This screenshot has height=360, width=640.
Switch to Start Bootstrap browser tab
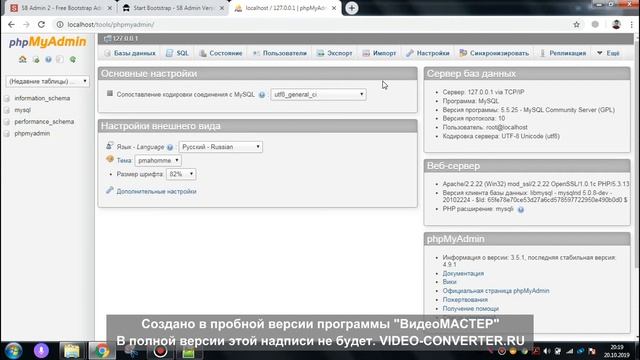point(173,8)
